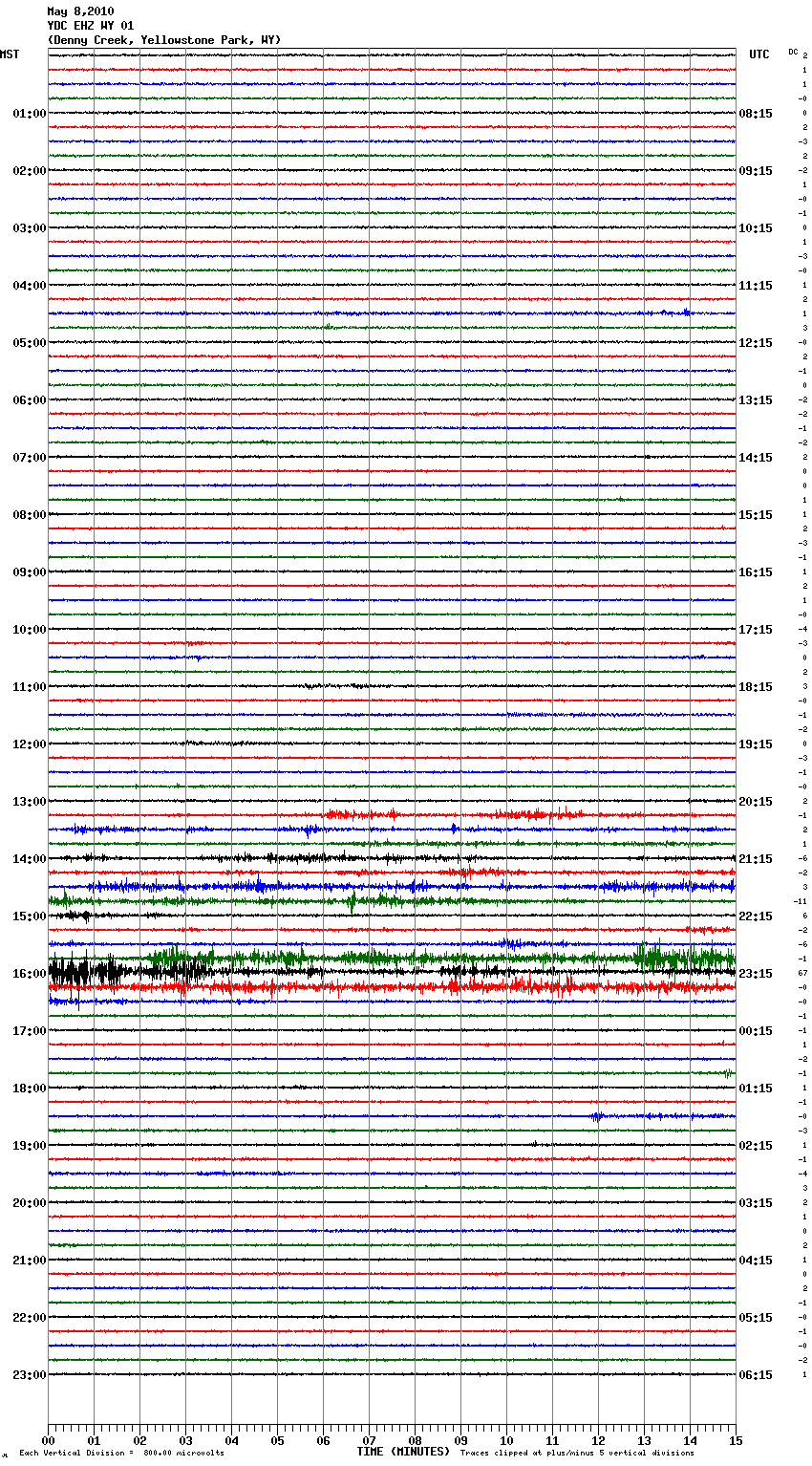Click the 23:00 MST hour marker

pos(29,1375)
